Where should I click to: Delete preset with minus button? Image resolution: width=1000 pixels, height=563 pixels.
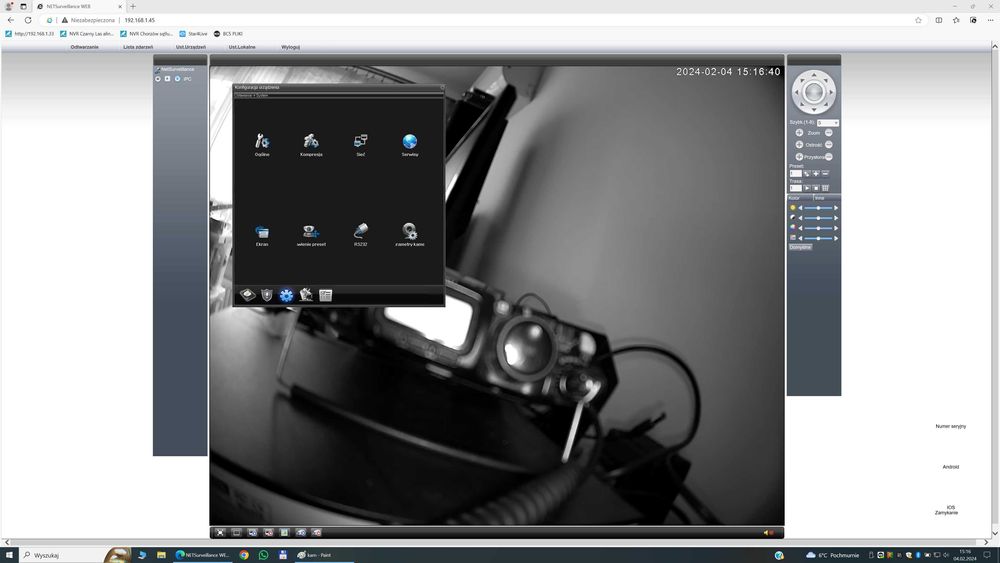pos(825,173)
